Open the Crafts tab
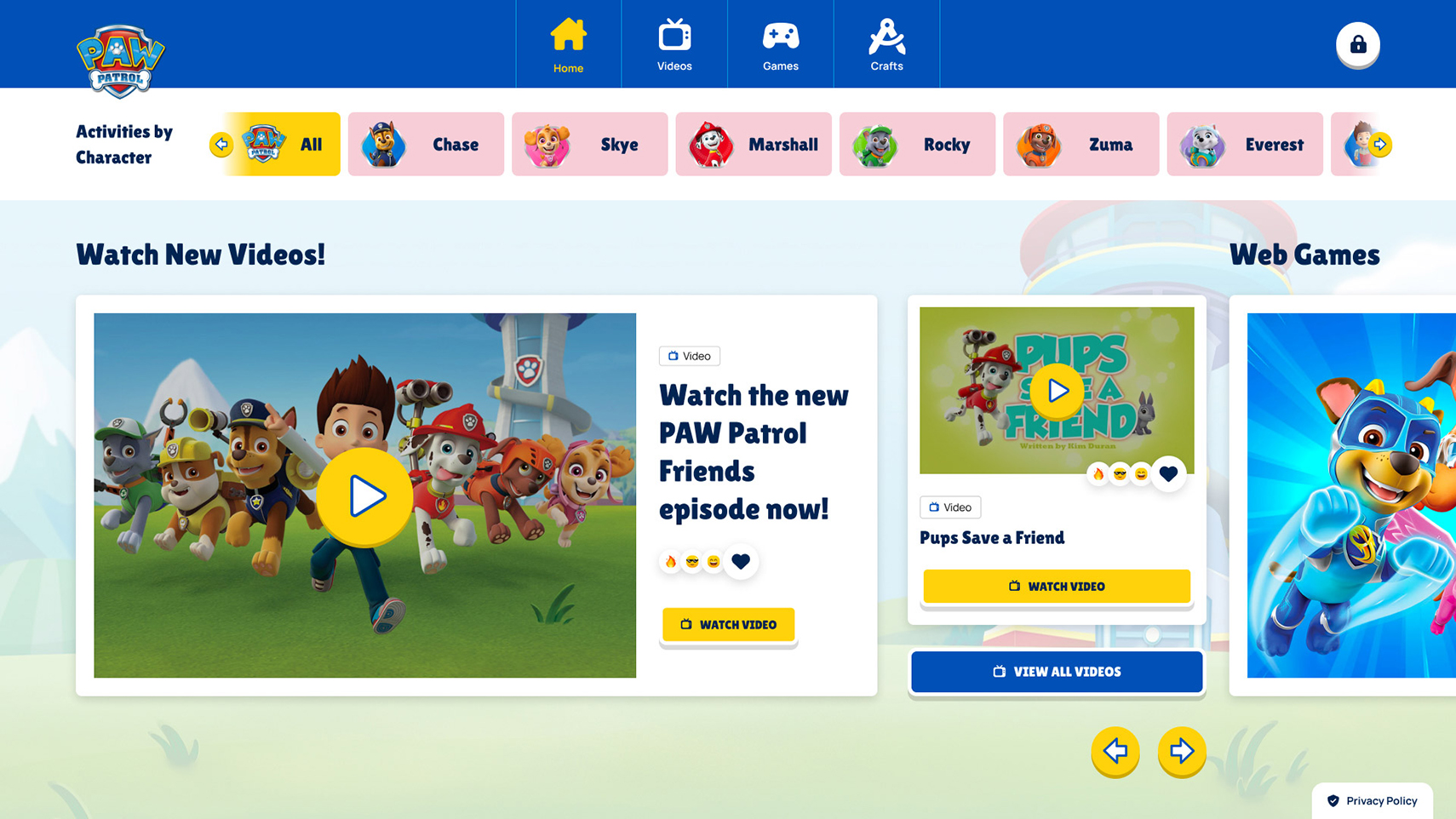 tap(886, 44)
